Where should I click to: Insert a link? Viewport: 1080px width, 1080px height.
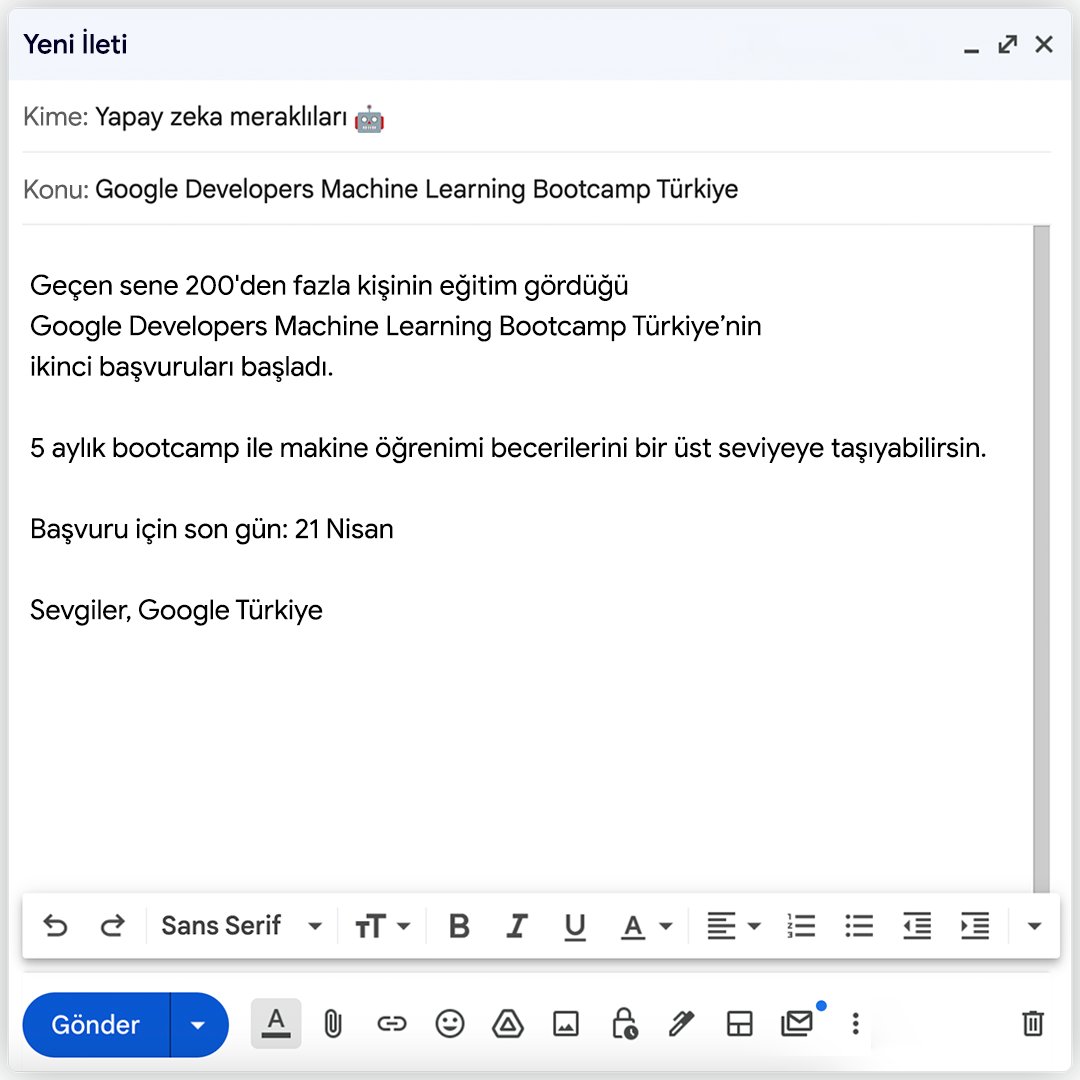tap(392, 1024)
